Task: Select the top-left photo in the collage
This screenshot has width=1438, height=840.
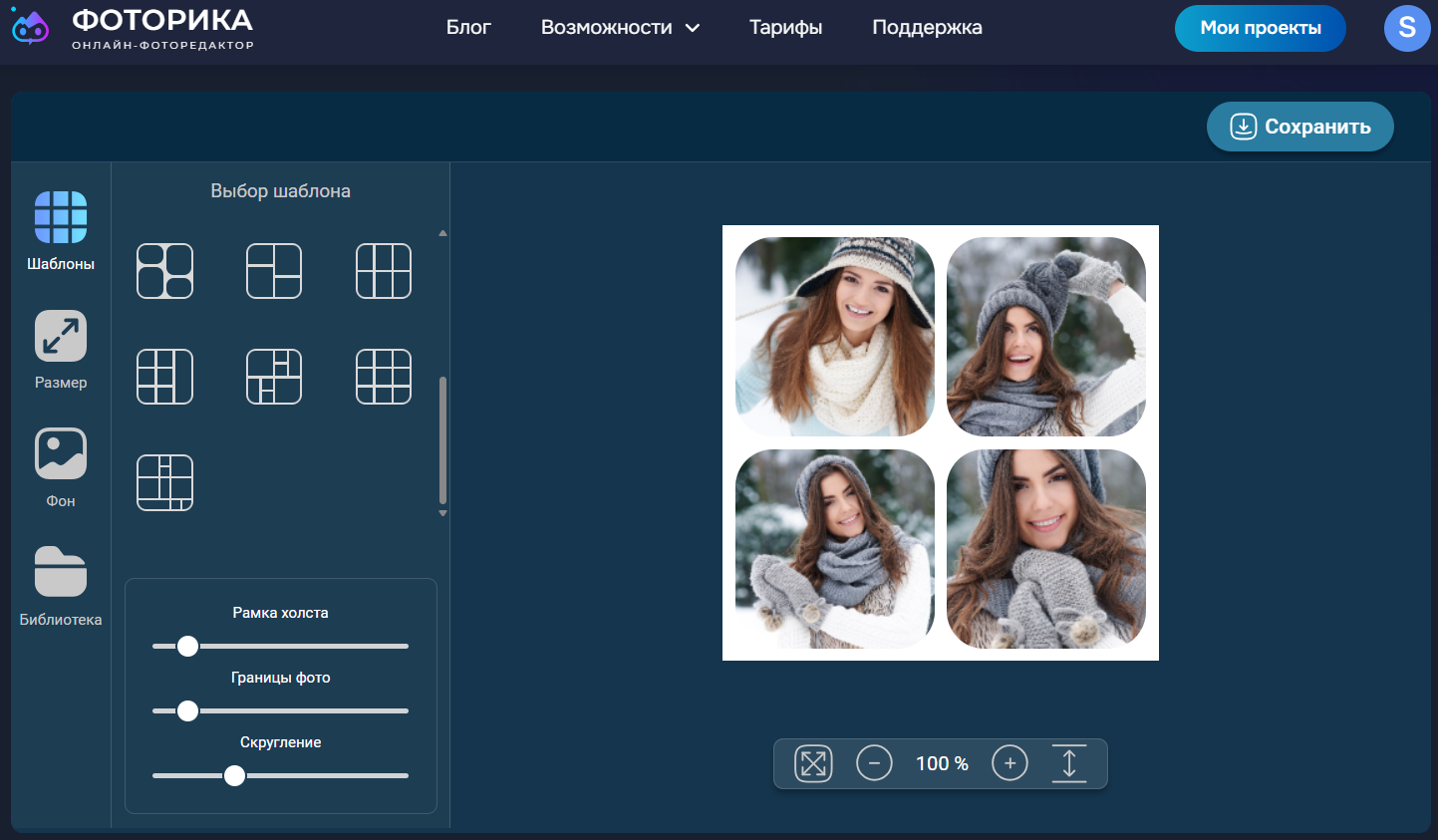Action: [834, 337]
